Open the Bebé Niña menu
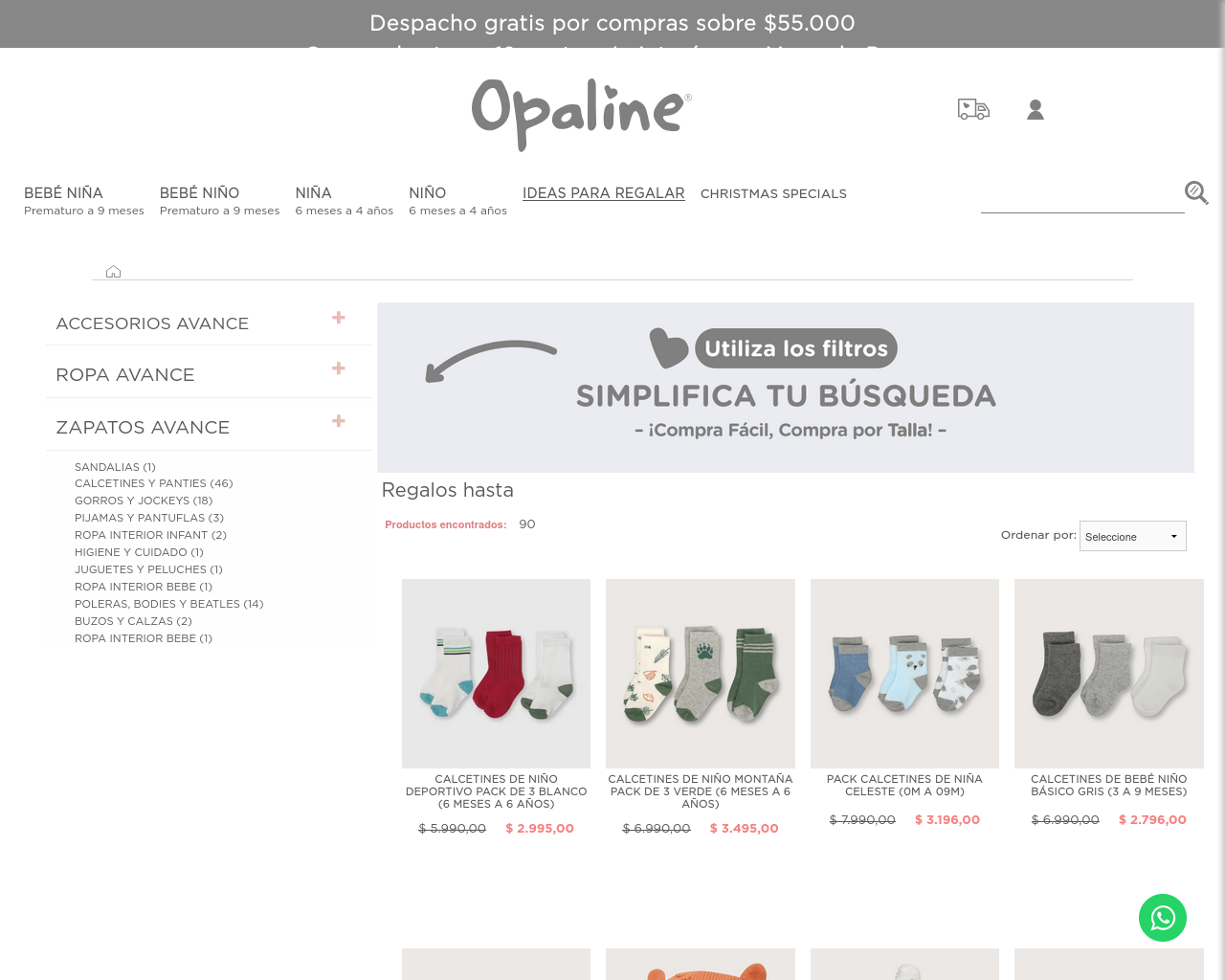This screenshot has width=1225, height=980. (x=84, y=201)
